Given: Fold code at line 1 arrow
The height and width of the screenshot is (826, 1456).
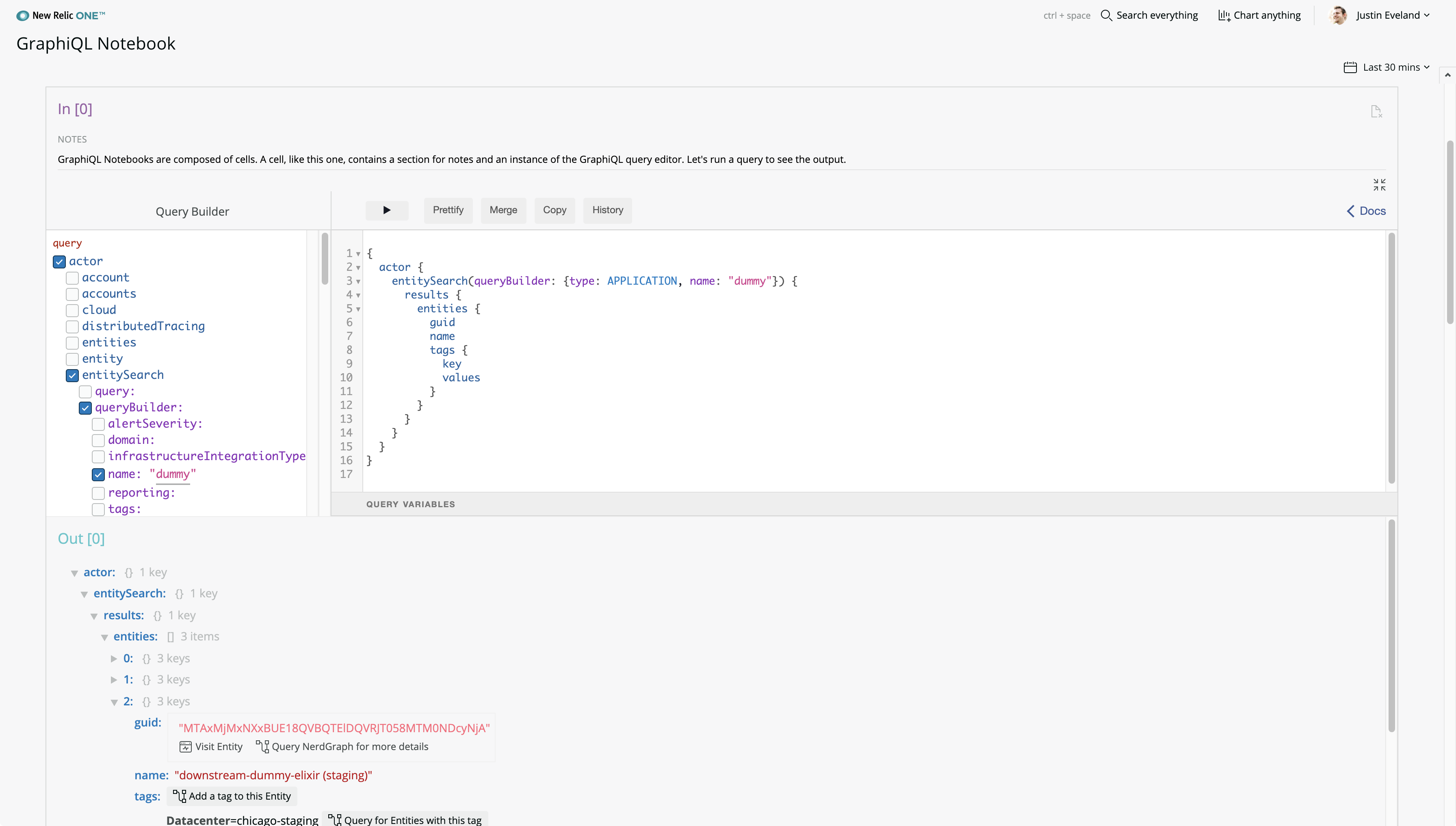Looking at the screenshot, I should pyautogui.click(x=358, y=254).
